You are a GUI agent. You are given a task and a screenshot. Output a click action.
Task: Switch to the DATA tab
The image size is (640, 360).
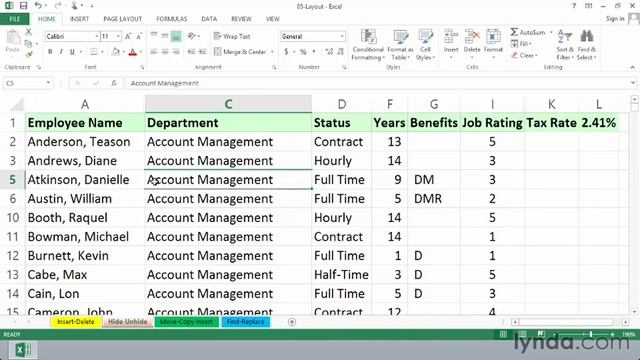pos(209,19)
